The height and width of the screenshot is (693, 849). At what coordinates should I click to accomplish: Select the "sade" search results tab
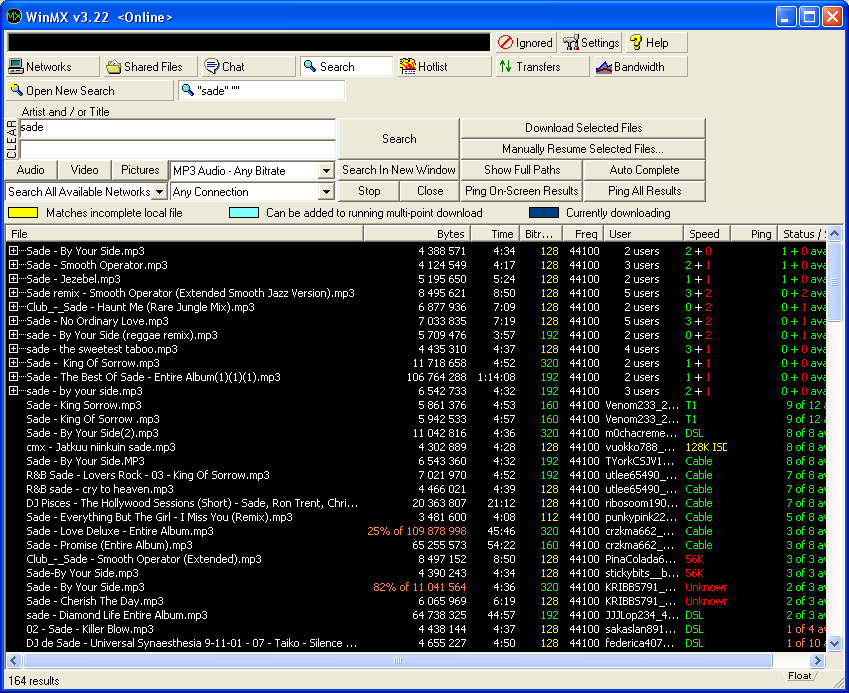coord(261,91)
